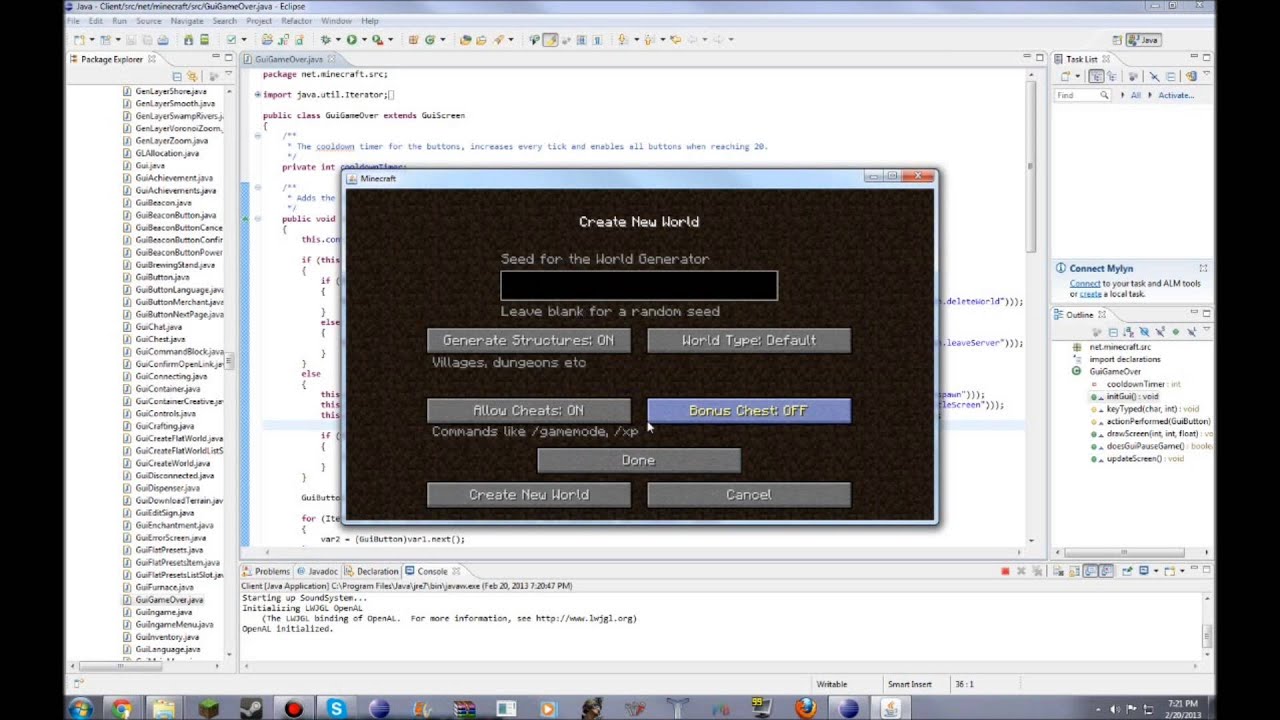Switch to the Problems tab
The image size is (1280, 720).
point(265,571)
